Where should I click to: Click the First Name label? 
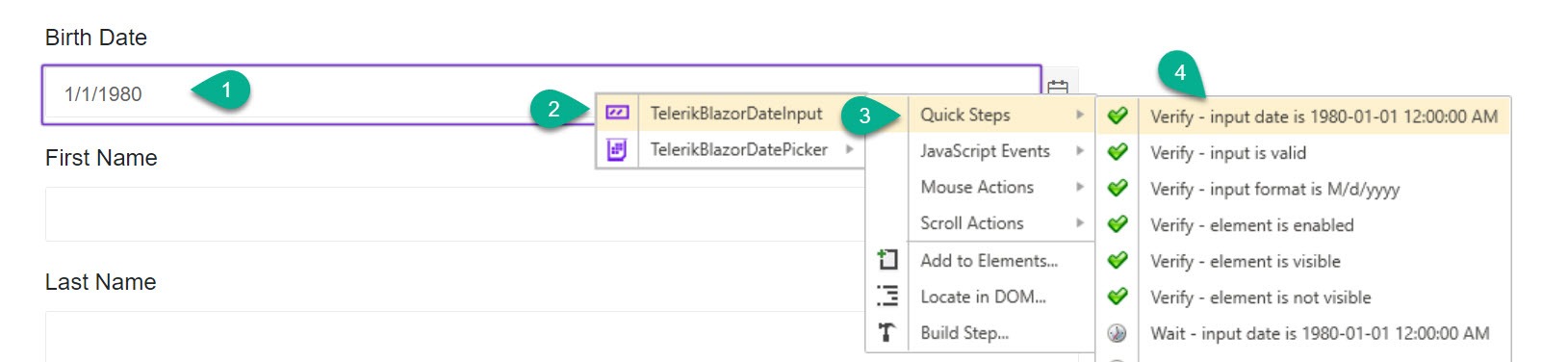pos(101,158)
